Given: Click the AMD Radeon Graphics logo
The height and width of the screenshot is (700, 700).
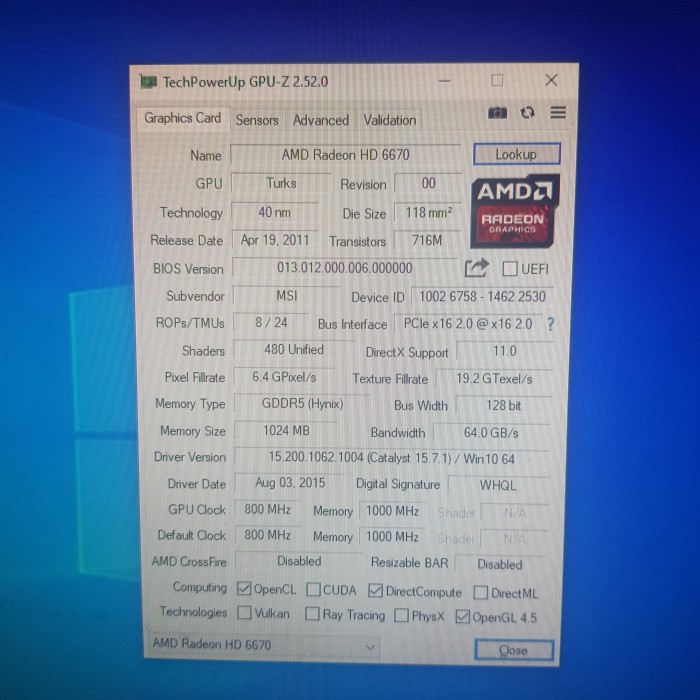Looking at the screenshot, I should [x=515, y=207].
